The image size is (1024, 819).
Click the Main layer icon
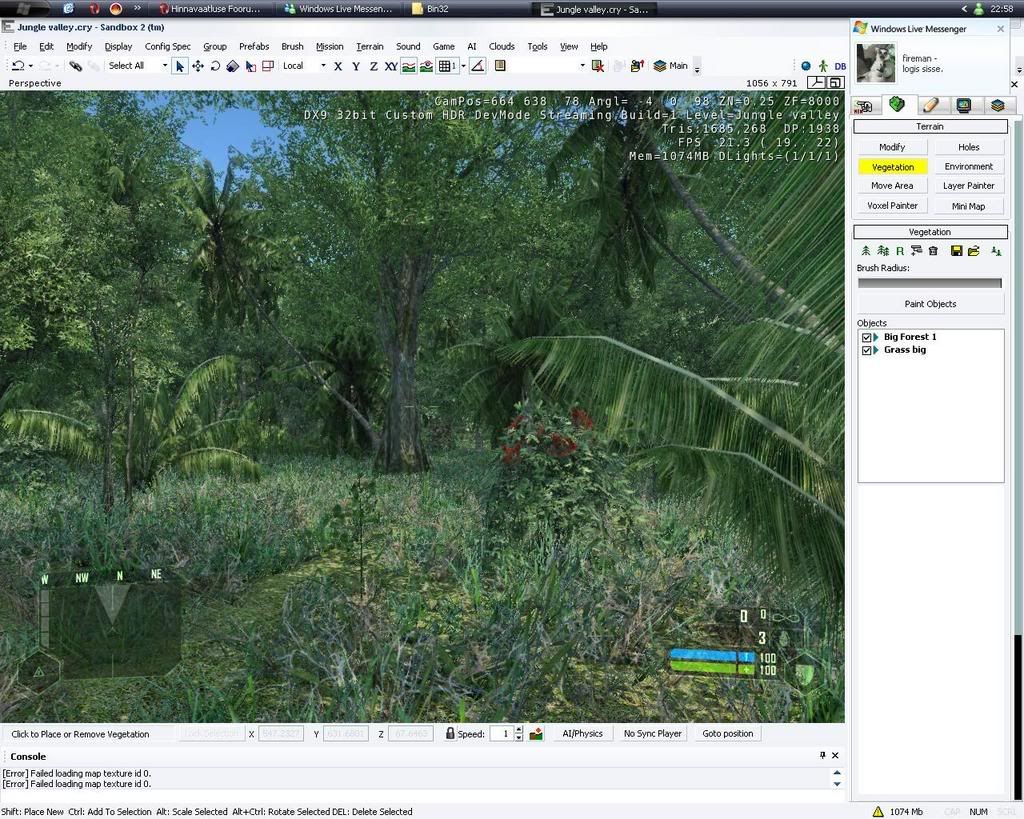pyautogui.click(x=671, y=66)
